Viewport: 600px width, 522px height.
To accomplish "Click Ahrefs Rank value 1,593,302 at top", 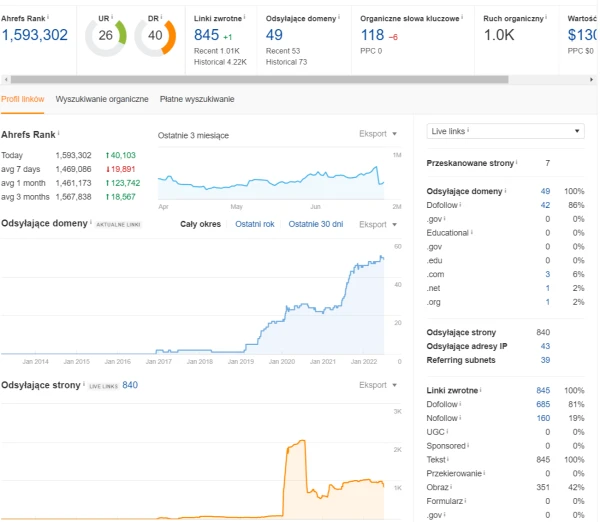I will pos(34,35).
